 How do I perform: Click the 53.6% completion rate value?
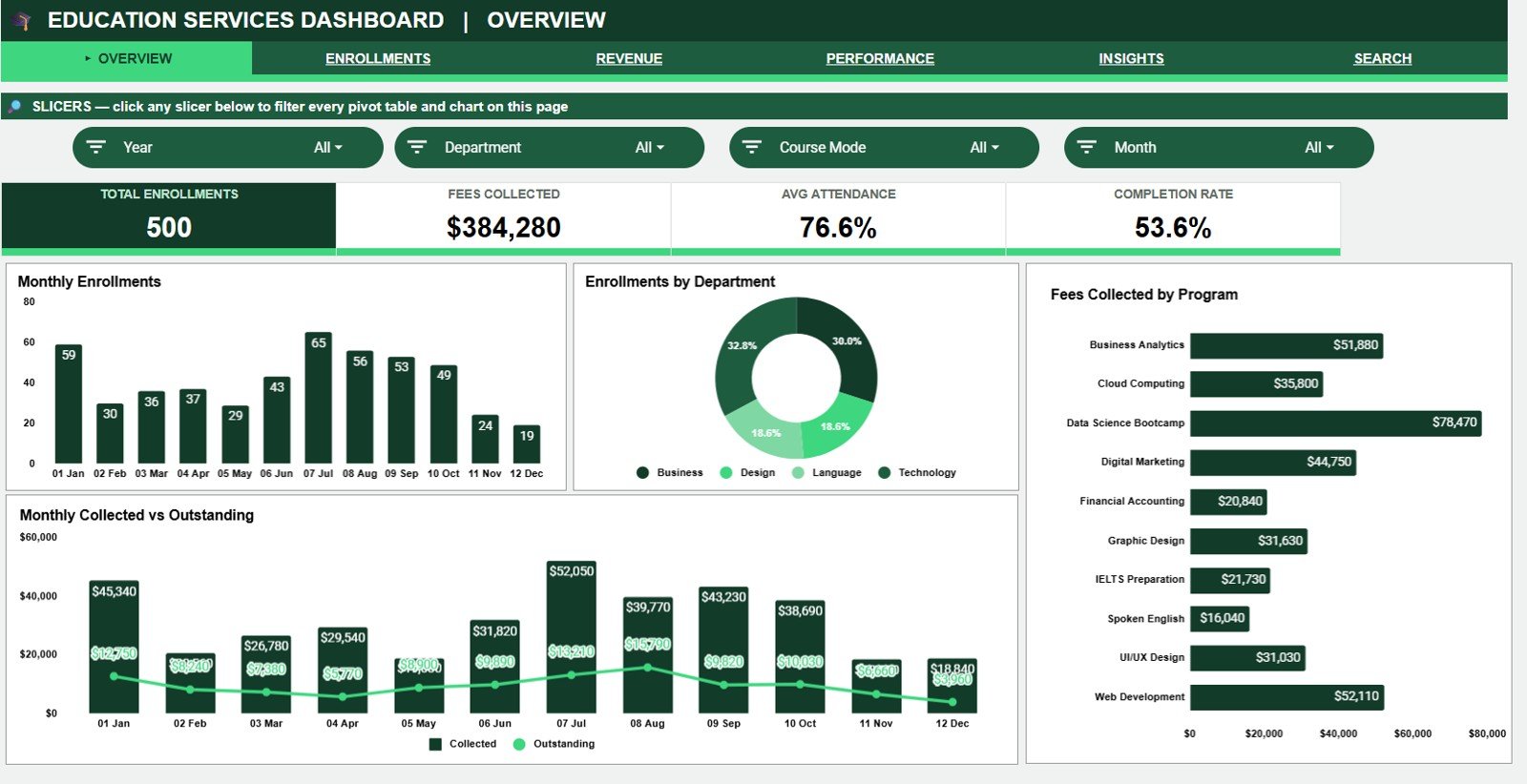coord(1173,227)
